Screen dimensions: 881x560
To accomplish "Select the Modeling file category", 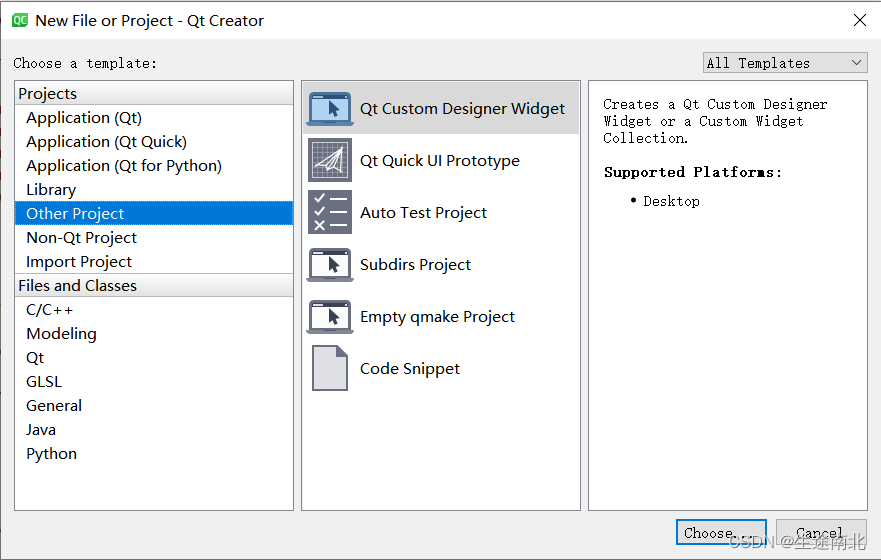I will 154,334.
